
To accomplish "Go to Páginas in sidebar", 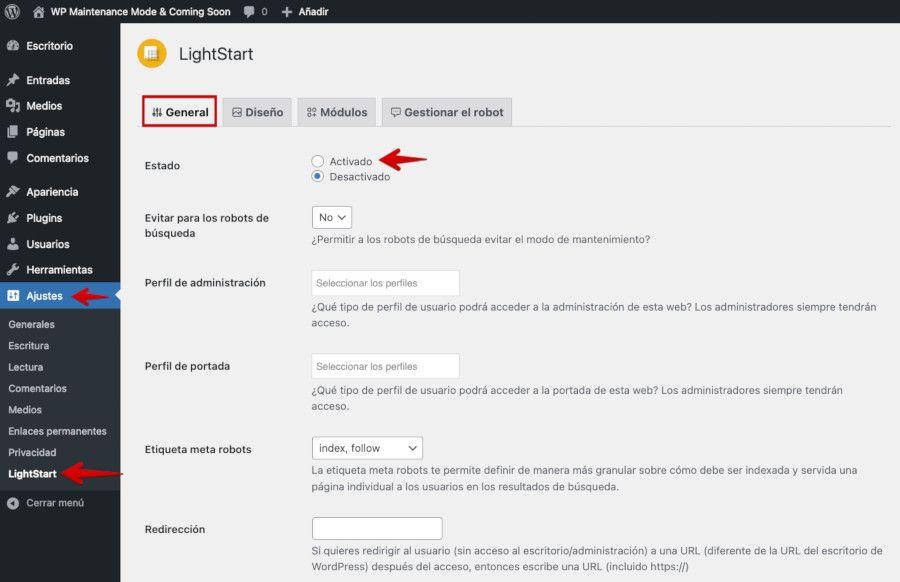I will [45, 132].
